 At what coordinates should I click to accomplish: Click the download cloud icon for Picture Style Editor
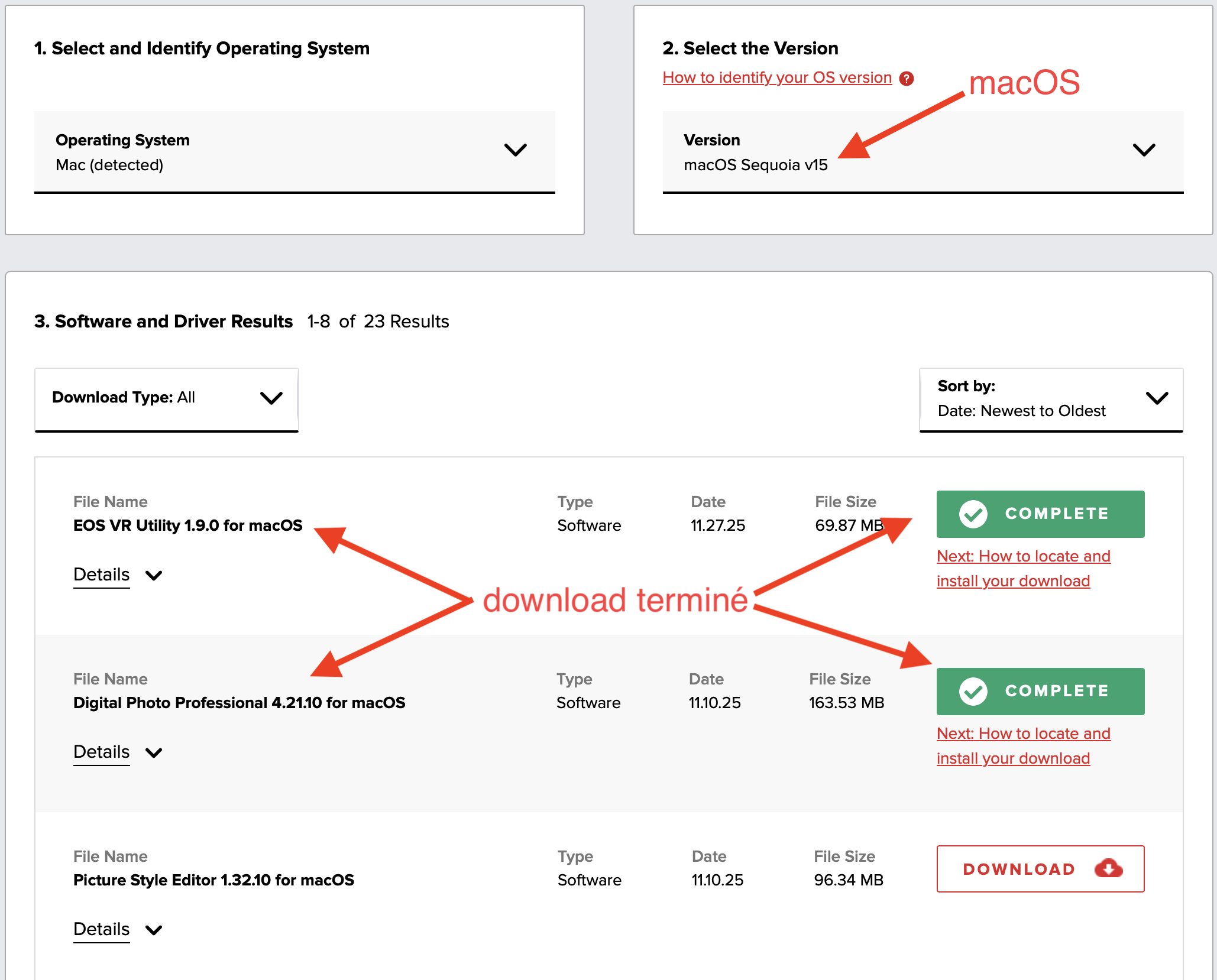tap(1108, 868)
